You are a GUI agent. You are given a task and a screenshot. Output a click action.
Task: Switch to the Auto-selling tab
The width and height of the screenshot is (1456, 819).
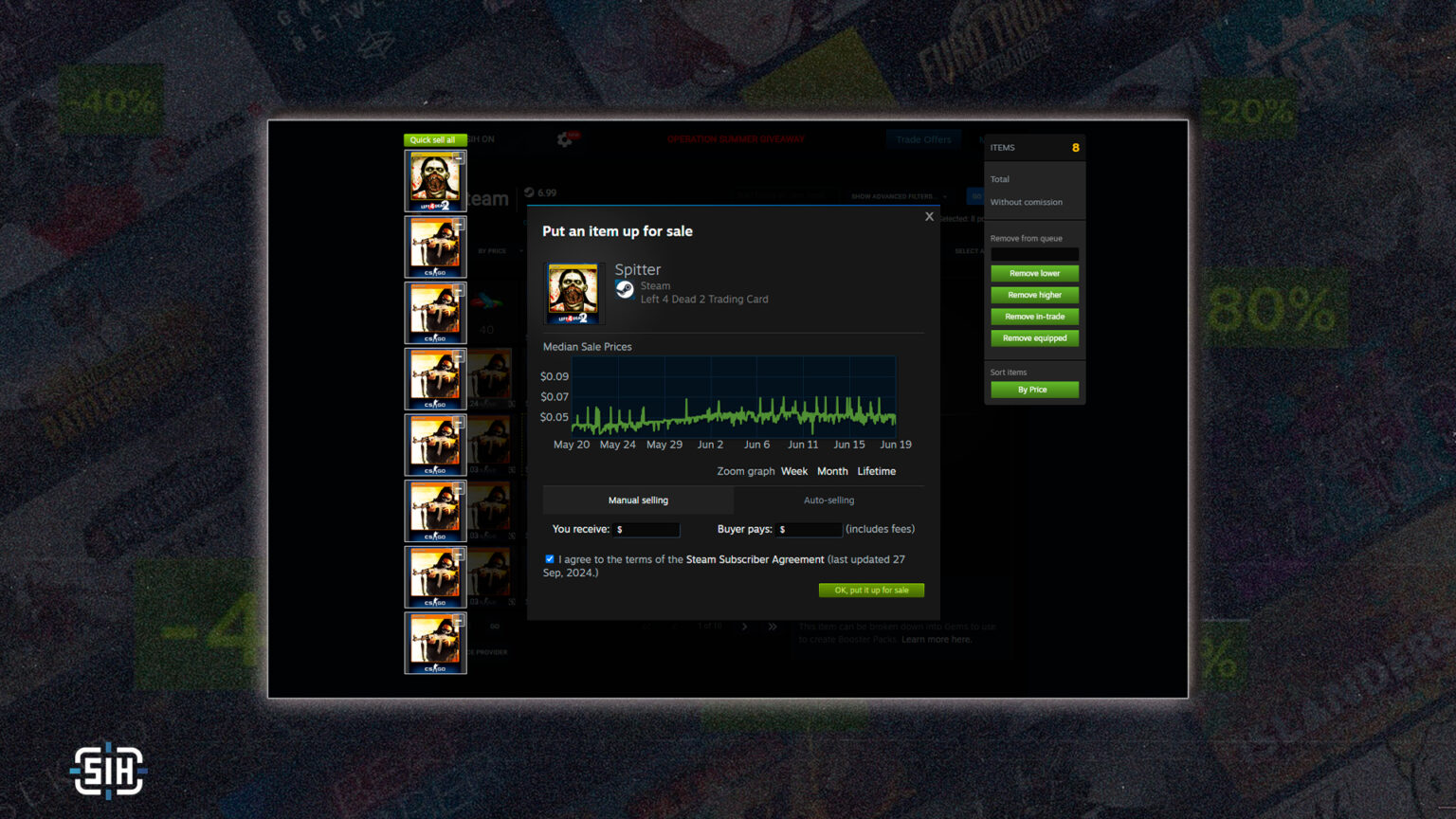click(828, 500)
